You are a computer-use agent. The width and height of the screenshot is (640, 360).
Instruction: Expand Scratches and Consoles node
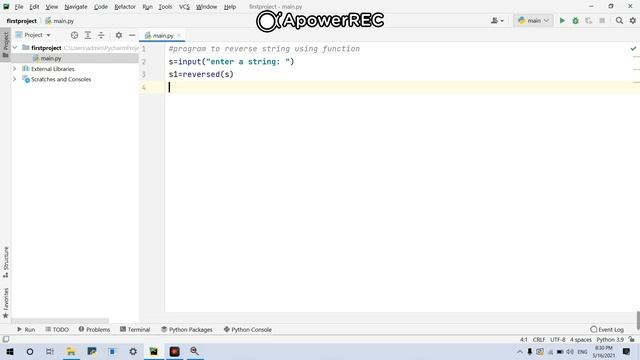(x=15, y=79)
